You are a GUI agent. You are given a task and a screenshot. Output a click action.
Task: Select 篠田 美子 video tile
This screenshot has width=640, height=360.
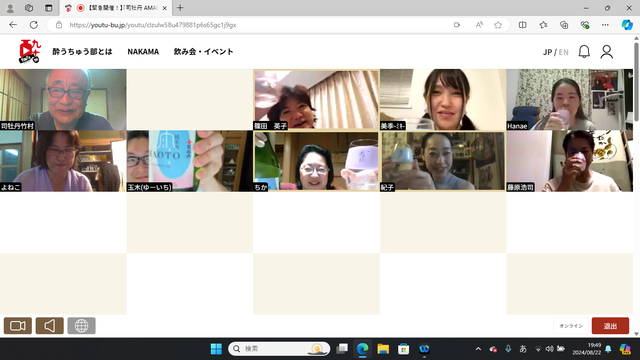tap(316, 100)
